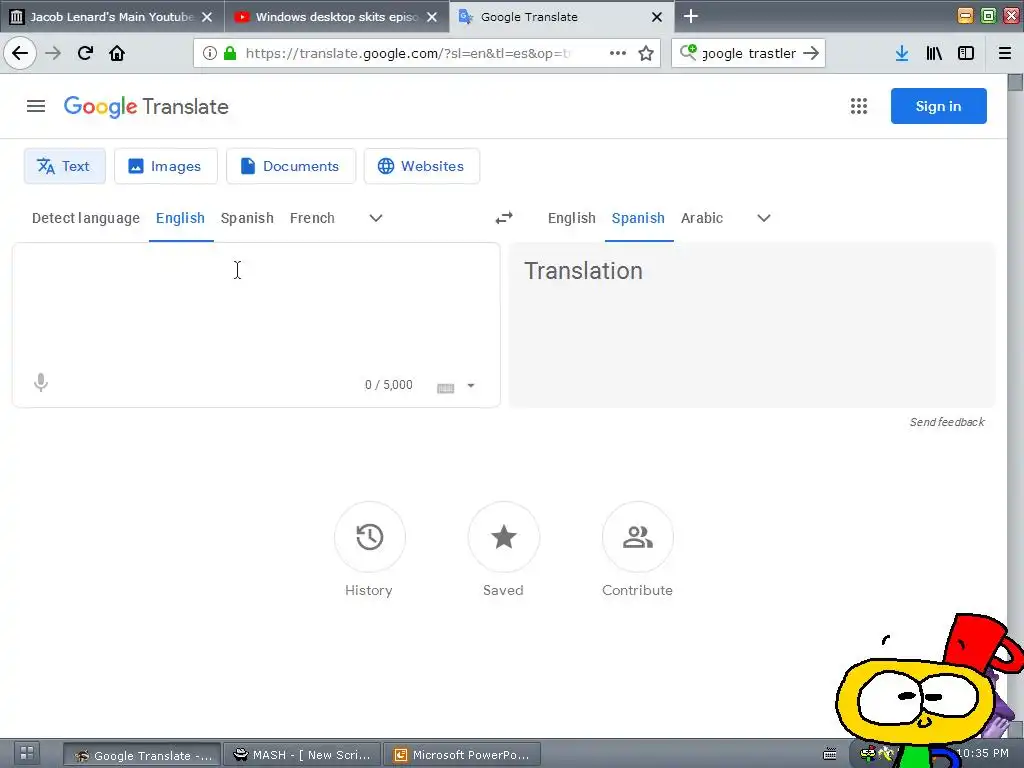Select Spanish as source language
The image size is (1024, 768).
(247, 218)
